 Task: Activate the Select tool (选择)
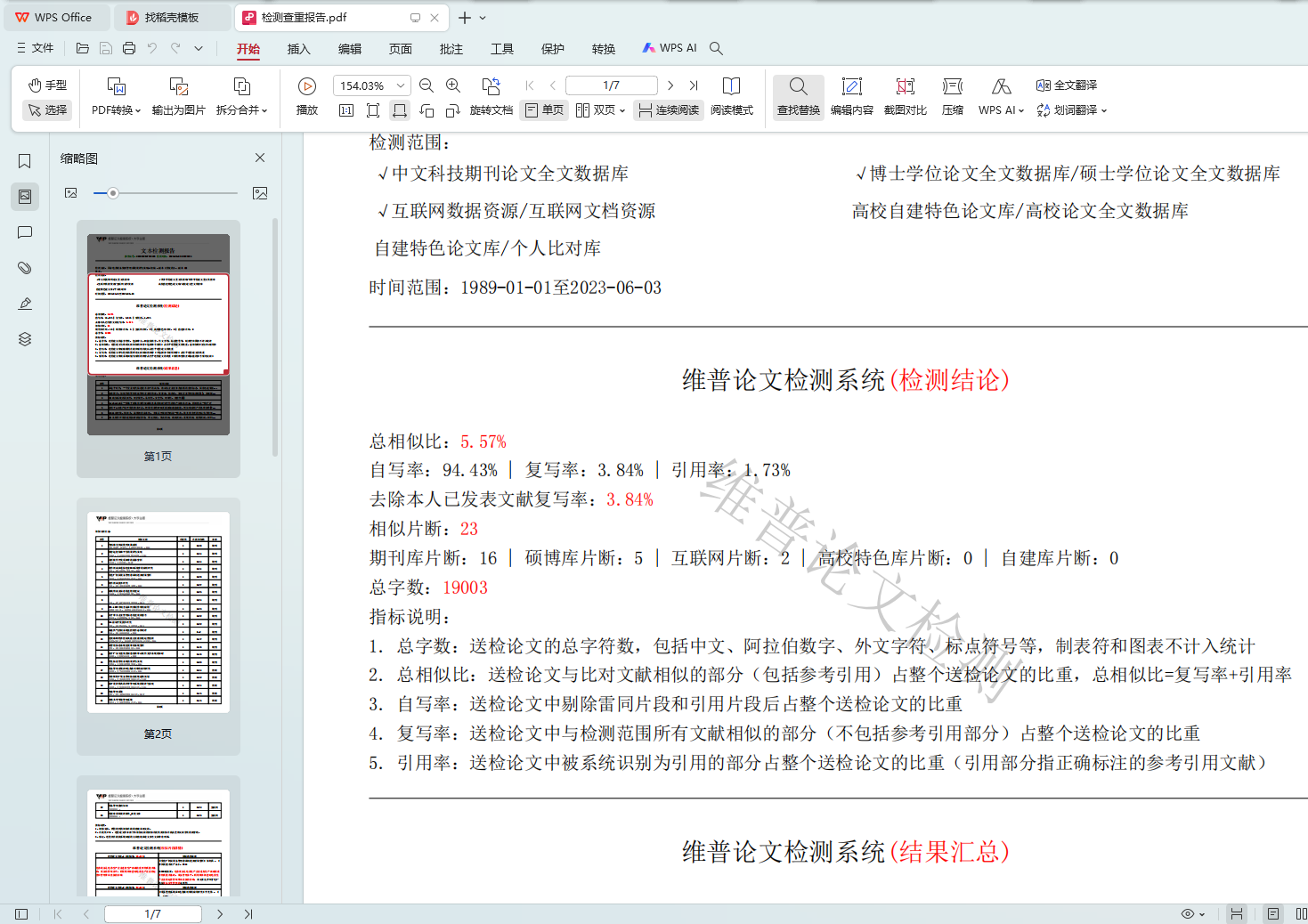(47, 110)
